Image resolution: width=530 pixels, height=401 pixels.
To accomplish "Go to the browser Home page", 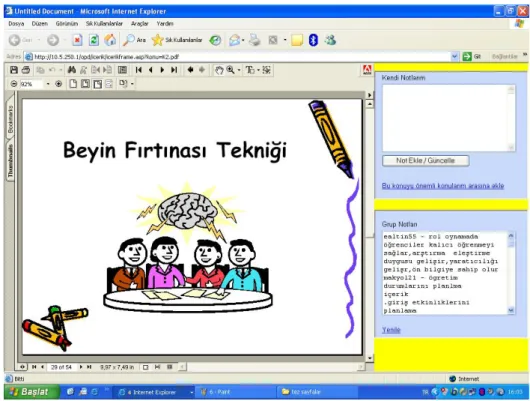I will [x=110, y=40].
